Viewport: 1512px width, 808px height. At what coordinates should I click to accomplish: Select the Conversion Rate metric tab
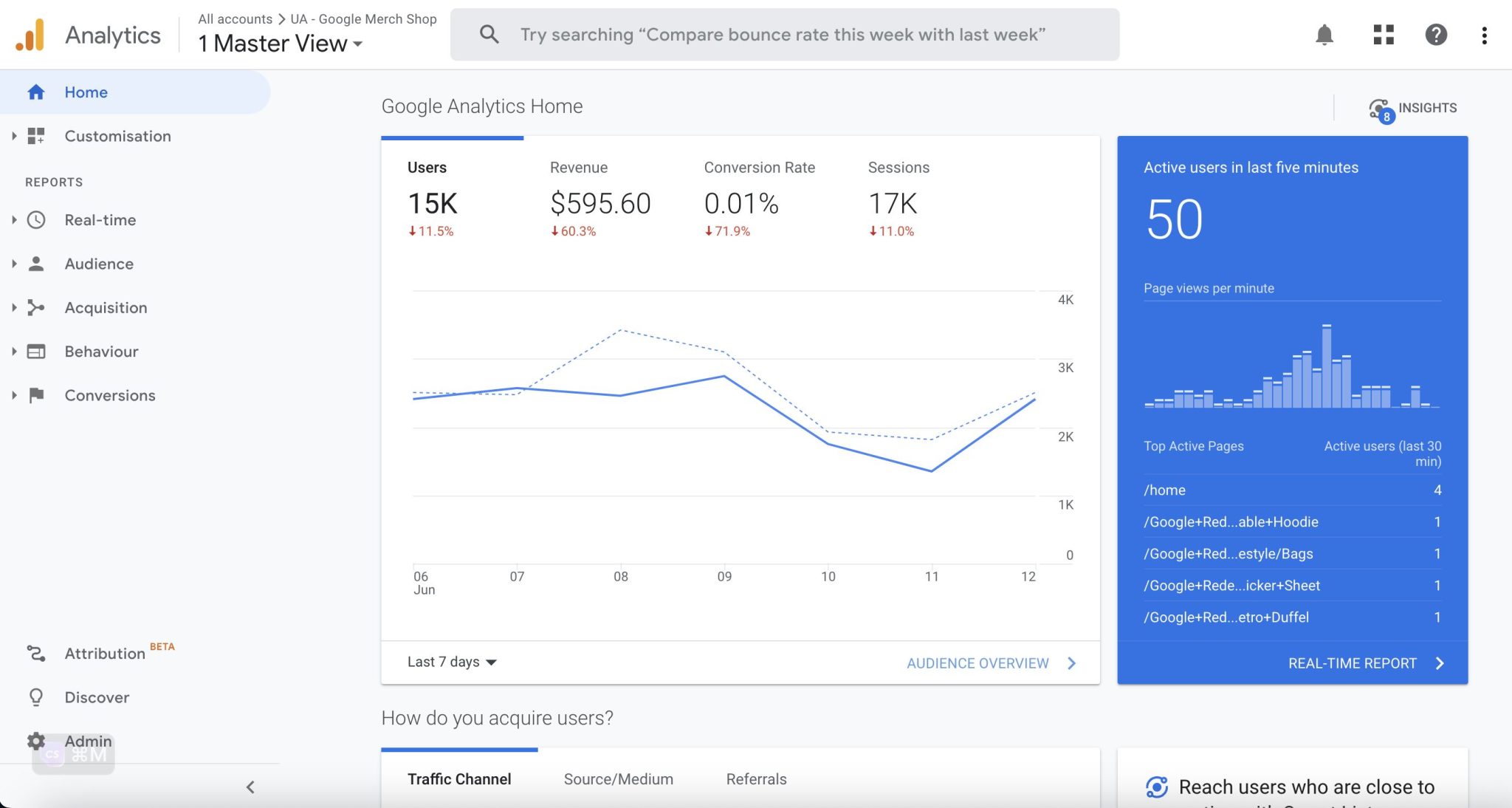tap(759, 199)
